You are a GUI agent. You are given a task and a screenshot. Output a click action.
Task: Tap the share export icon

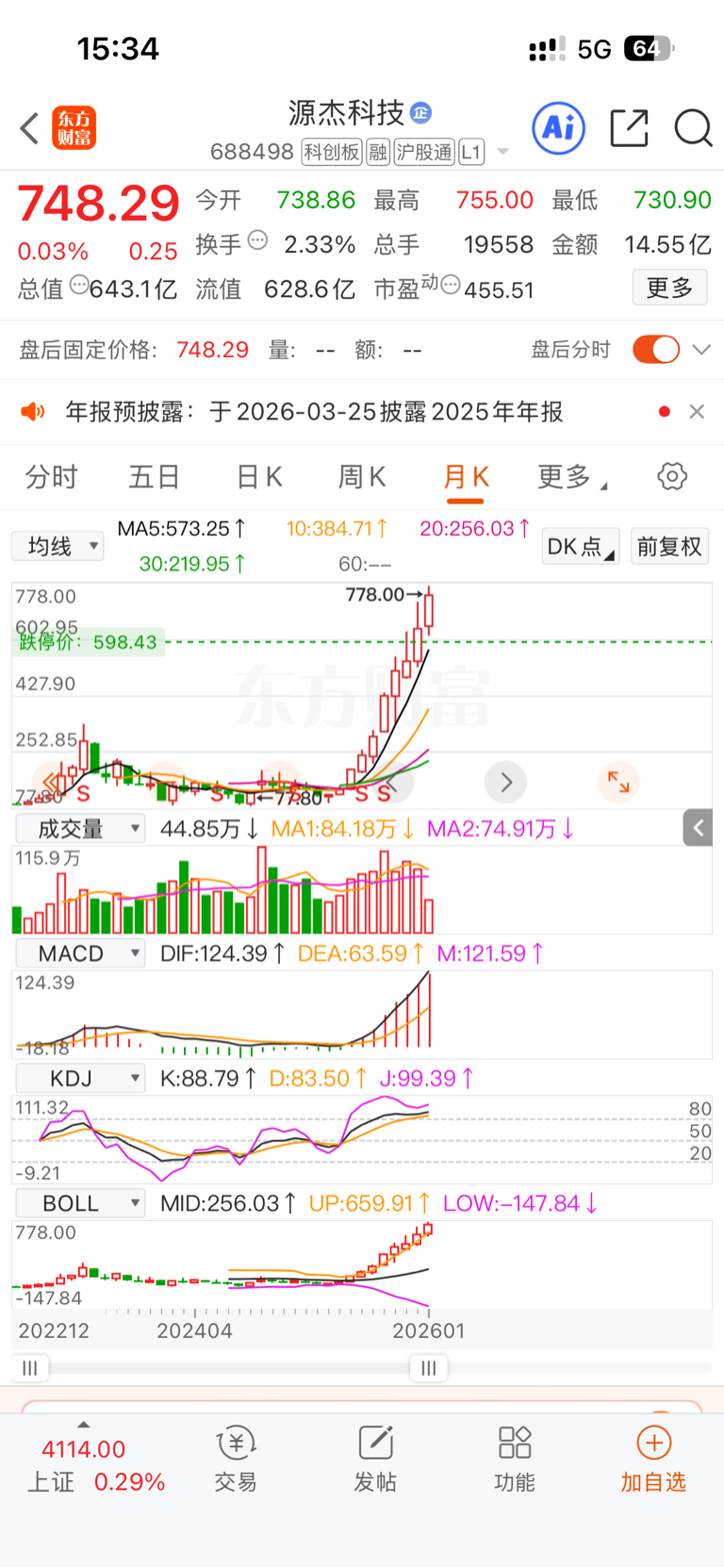click(x=629, y=128)
